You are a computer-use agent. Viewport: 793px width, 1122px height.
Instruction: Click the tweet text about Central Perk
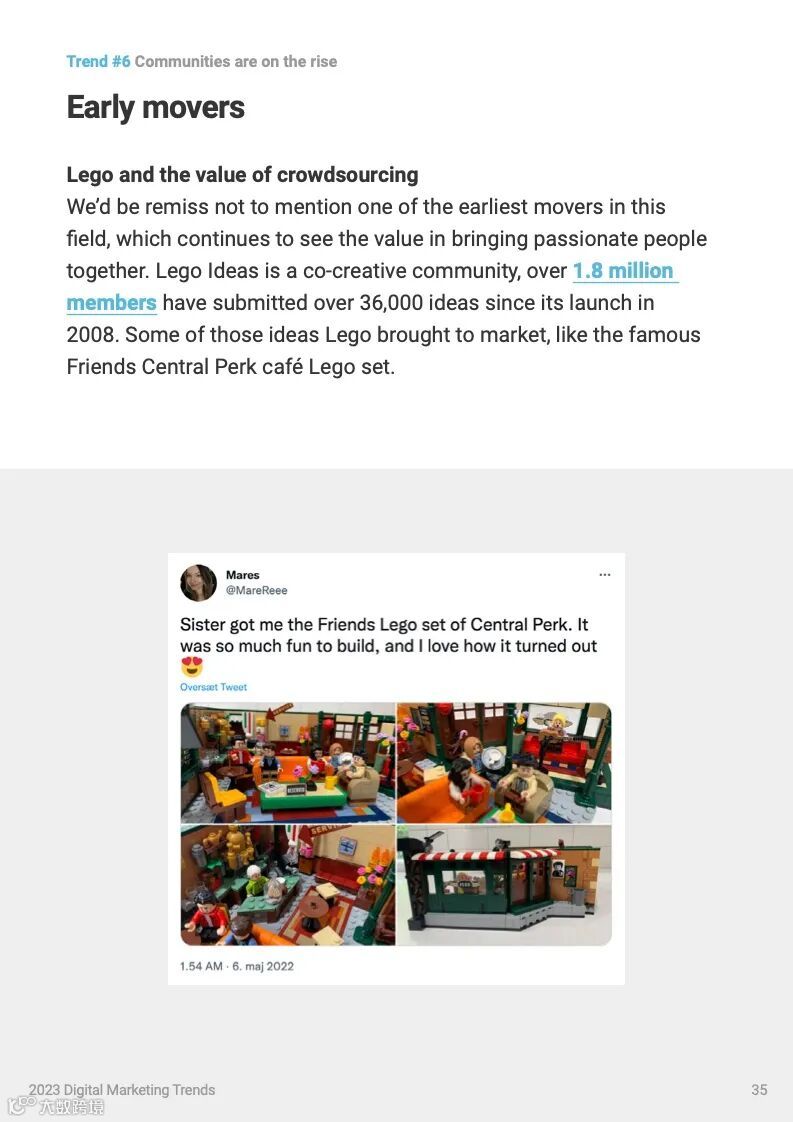tap(388, 635)
